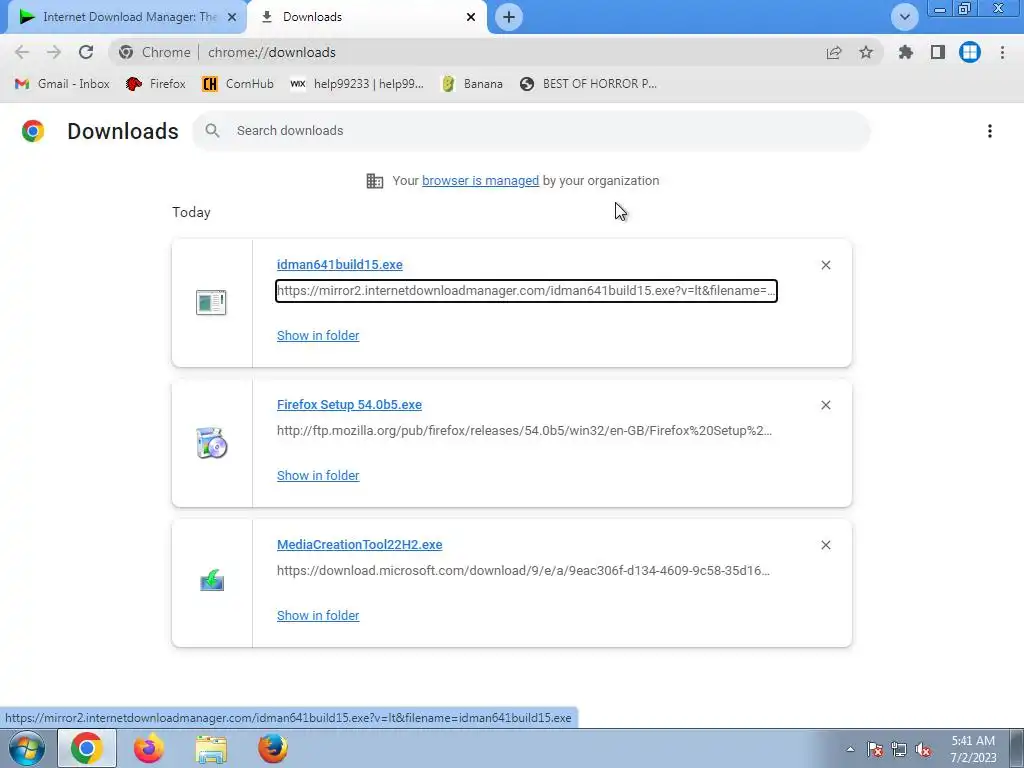Expand the tab search dropdown arrow
This screenshot has height=768, width=1024.
[x=904, y=17]
